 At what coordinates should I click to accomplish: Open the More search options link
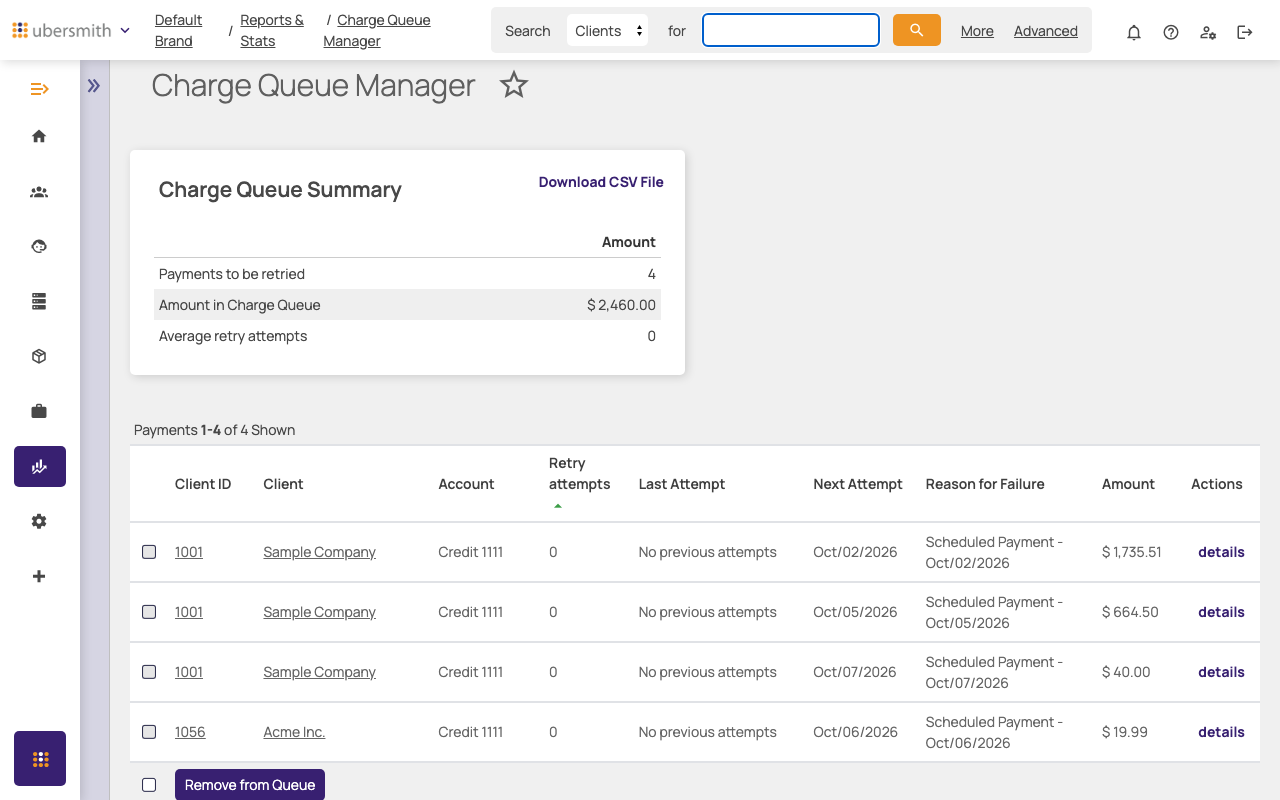click(977, 31)
